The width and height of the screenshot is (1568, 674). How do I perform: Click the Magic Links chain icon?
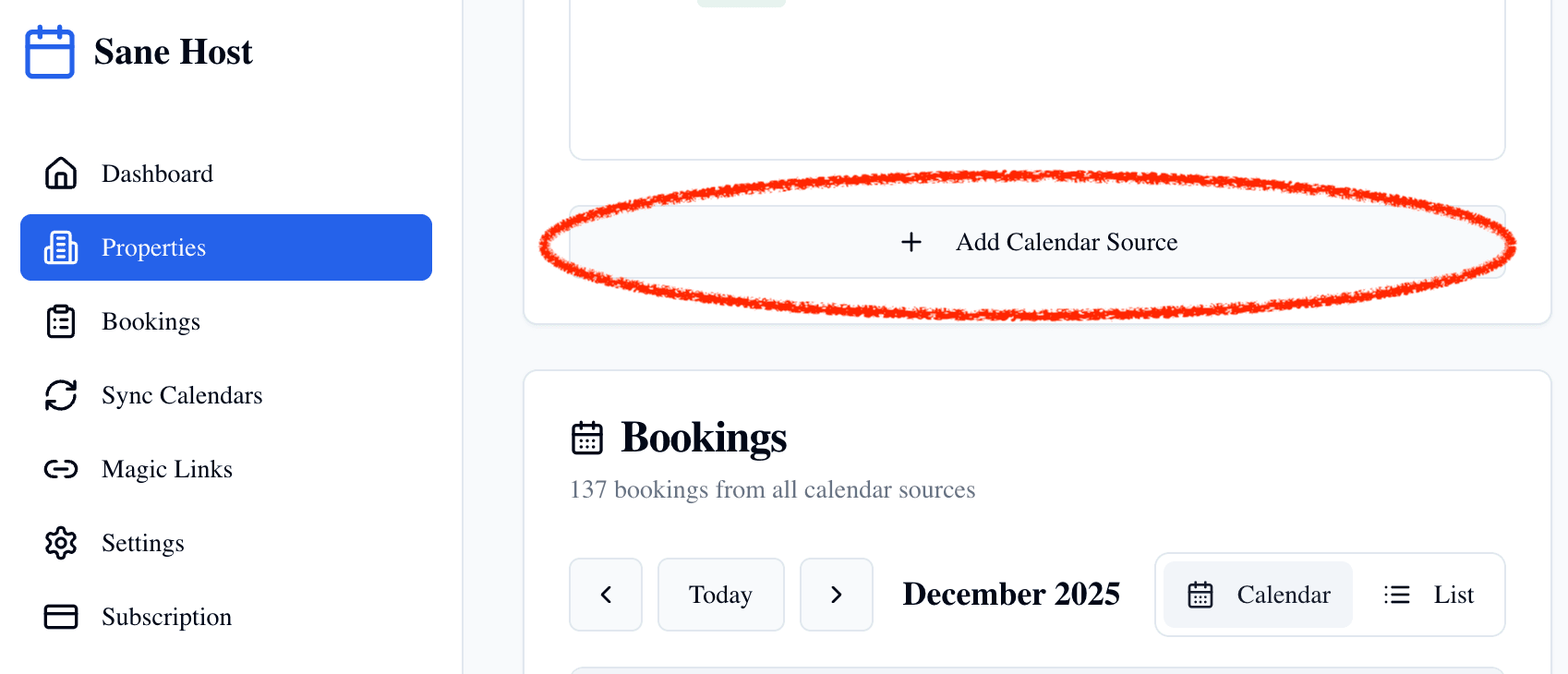pyautogui.click(x=60, y=469)
